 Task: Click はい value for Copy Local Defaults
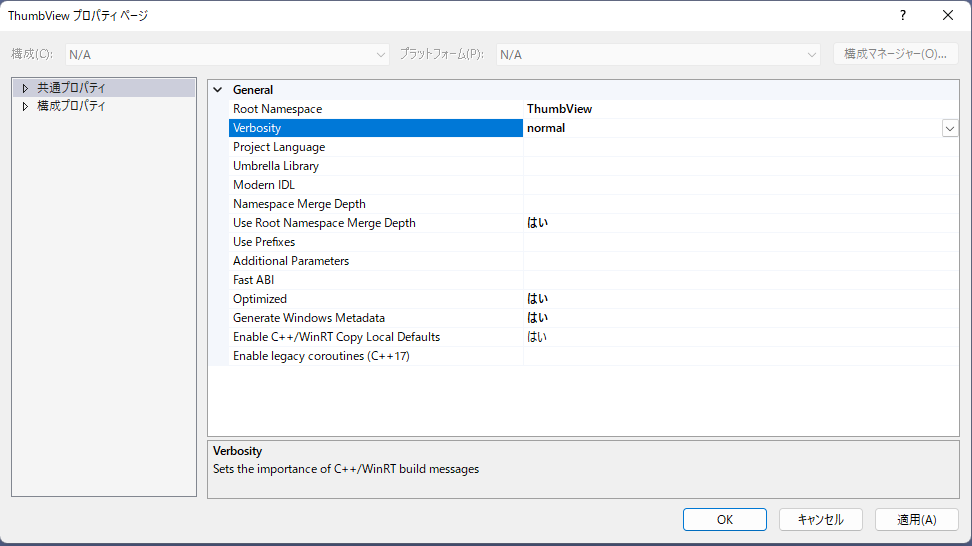(537, 337)
